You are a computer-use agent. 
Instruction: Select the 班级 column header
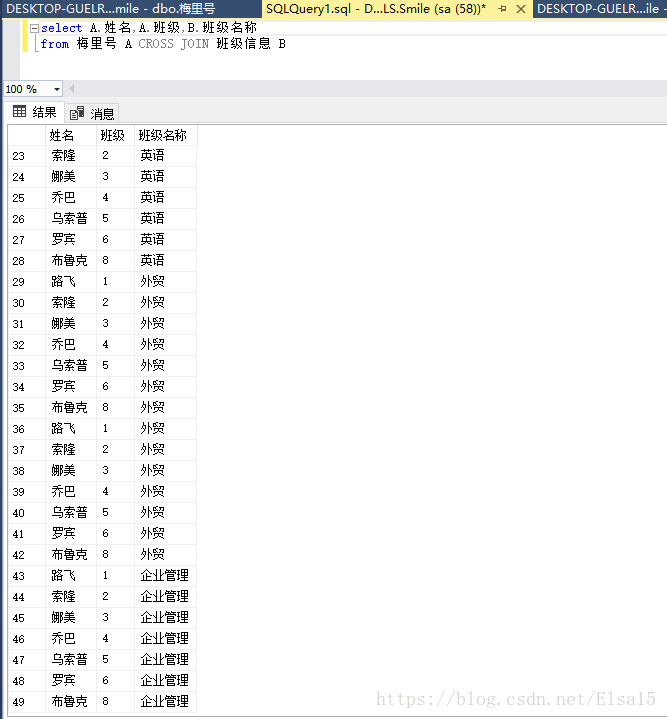coord(116,135)
